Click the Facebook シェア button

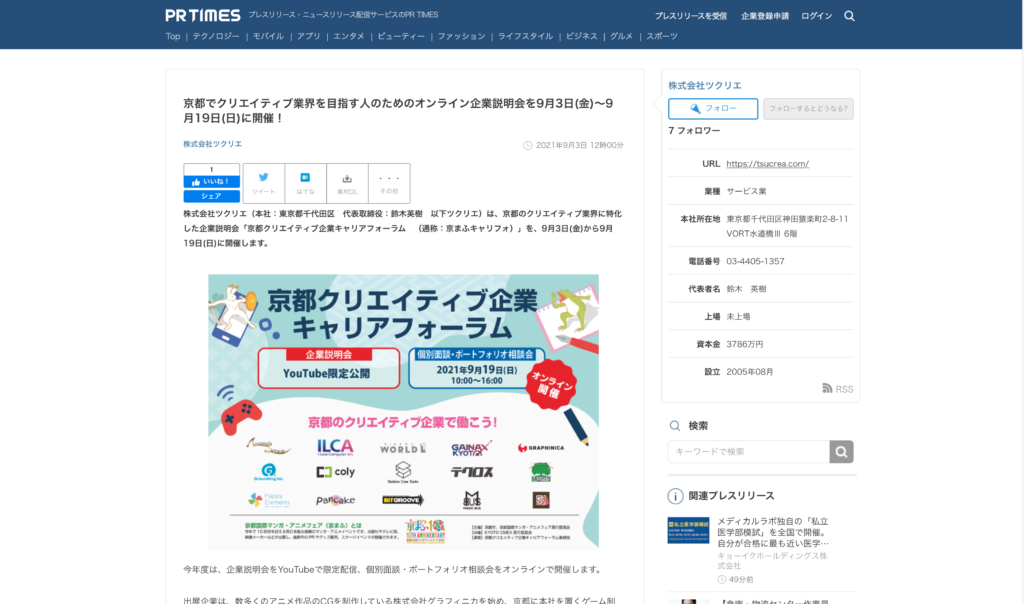212,196
